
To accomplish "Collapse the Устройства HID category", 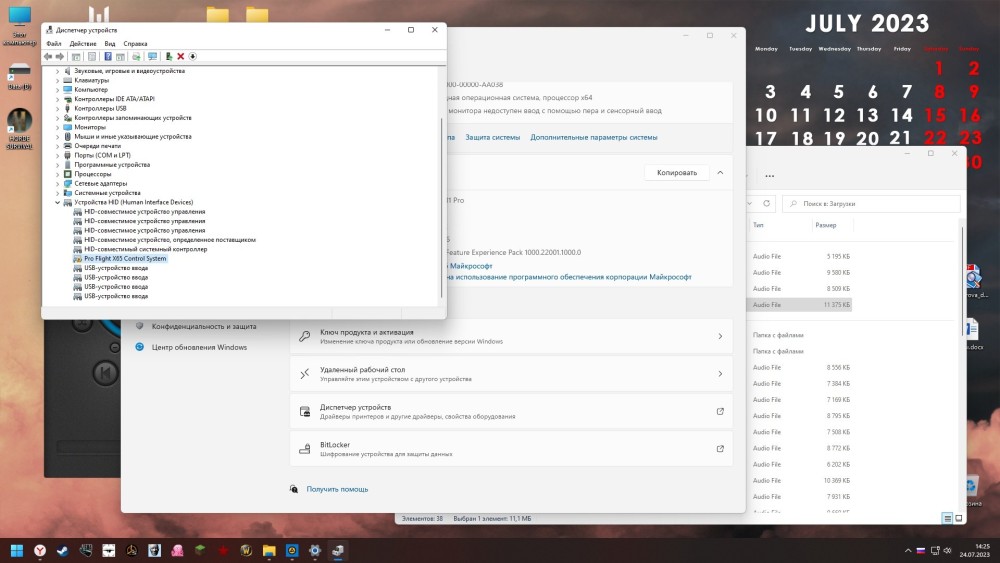I will [x=57, y=202].
